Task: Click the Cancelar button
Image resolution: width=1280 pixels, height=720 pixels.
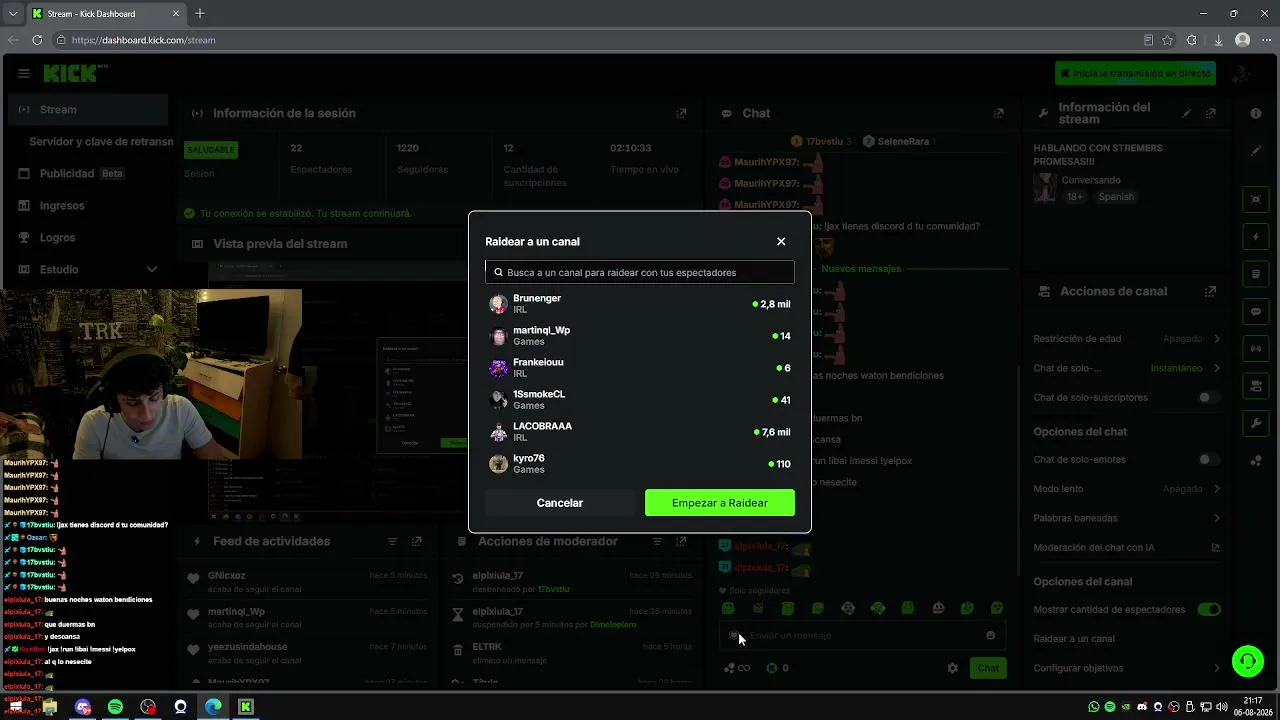Action: point(560,503)
